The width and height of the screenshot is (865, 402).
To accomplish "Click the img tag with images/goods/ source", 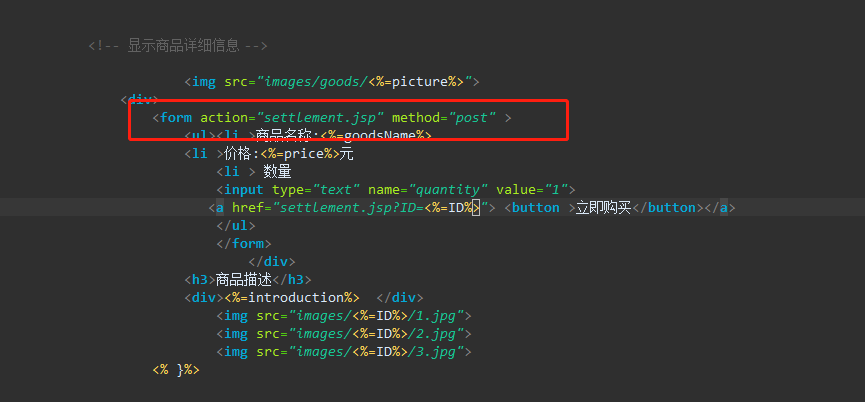I will click(x=332, y=82).
